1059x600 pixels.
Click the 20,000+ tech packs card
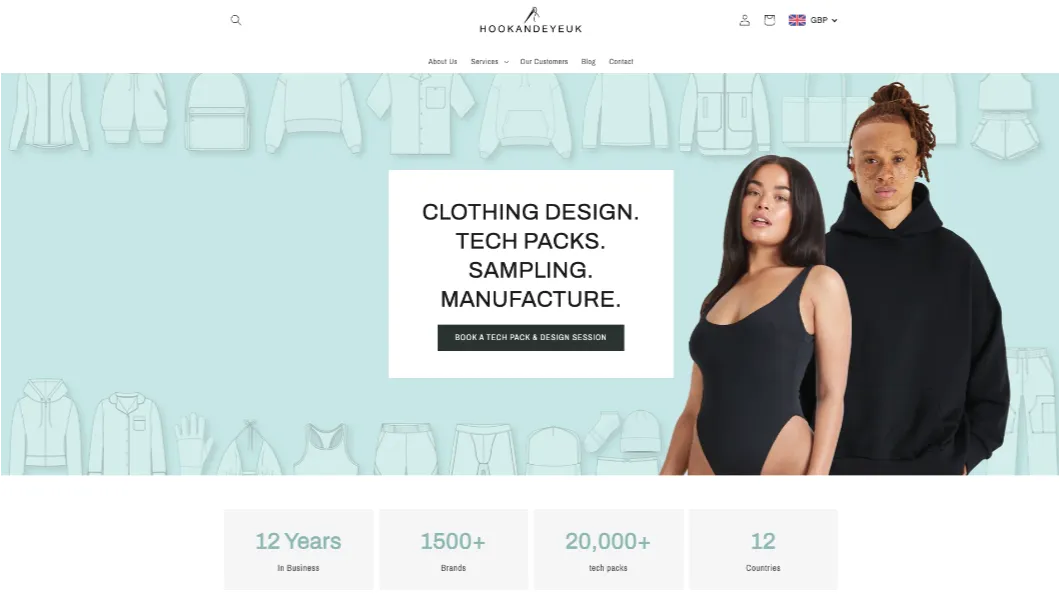(x=609, y=550)
